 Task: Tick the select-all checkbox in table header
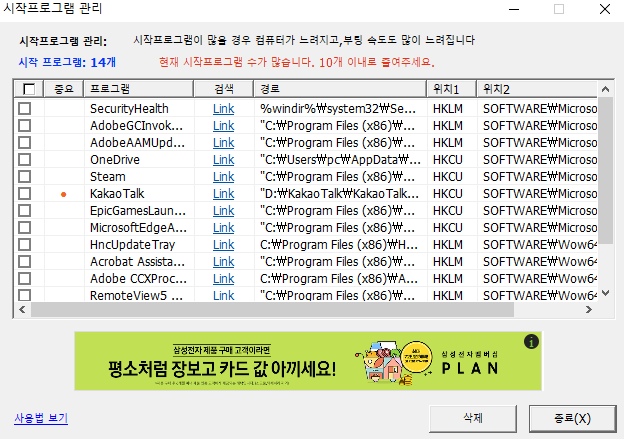pyautogui.click(x=29, y=89)
